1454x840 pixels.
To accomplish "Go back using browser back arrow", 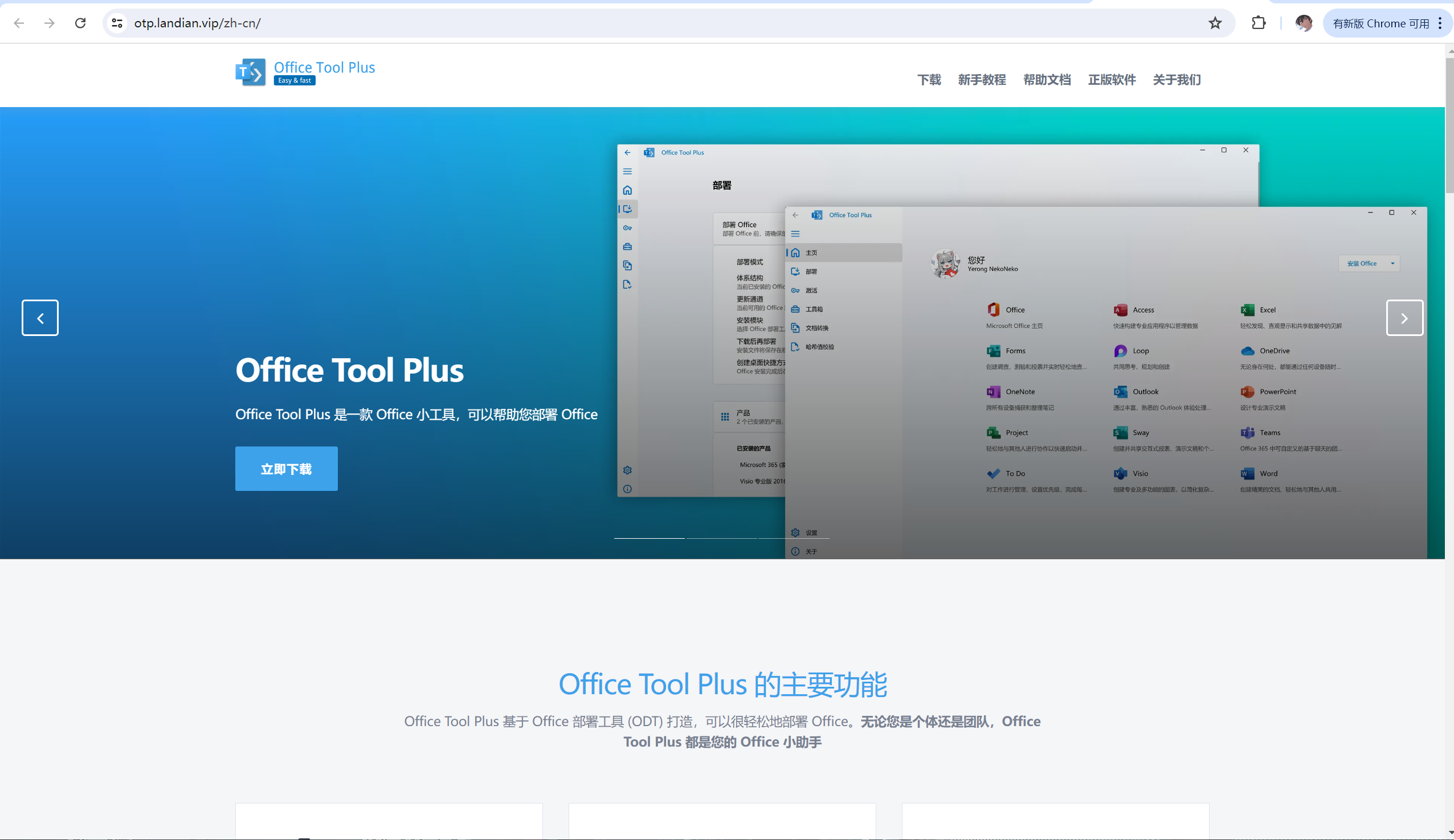I will 19,23.
